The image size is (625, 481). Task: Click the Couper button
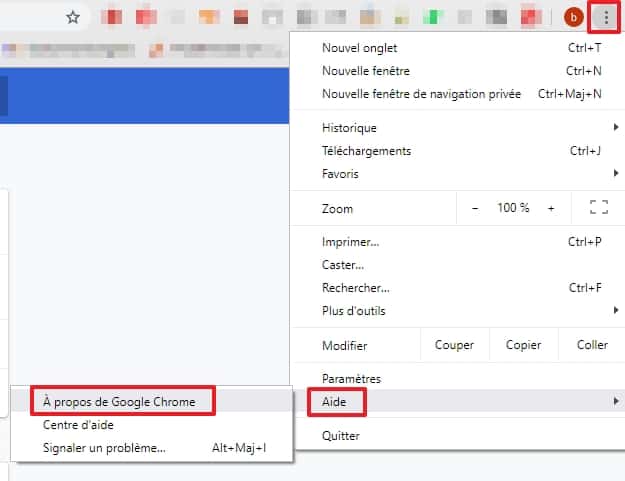(454, 345)
